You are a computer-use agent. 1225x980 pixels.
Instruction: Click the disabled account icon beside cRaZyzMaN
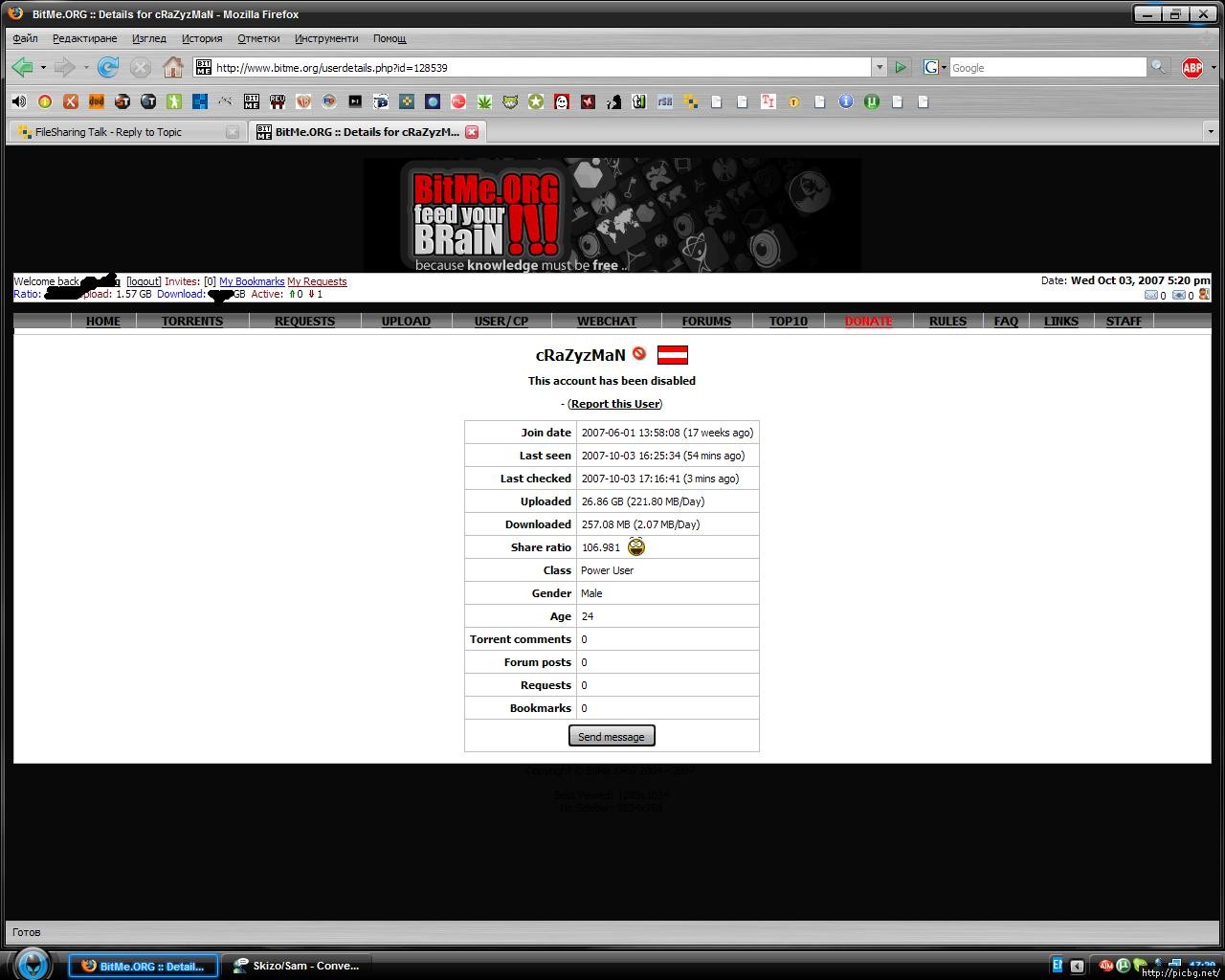click(639, 354)
